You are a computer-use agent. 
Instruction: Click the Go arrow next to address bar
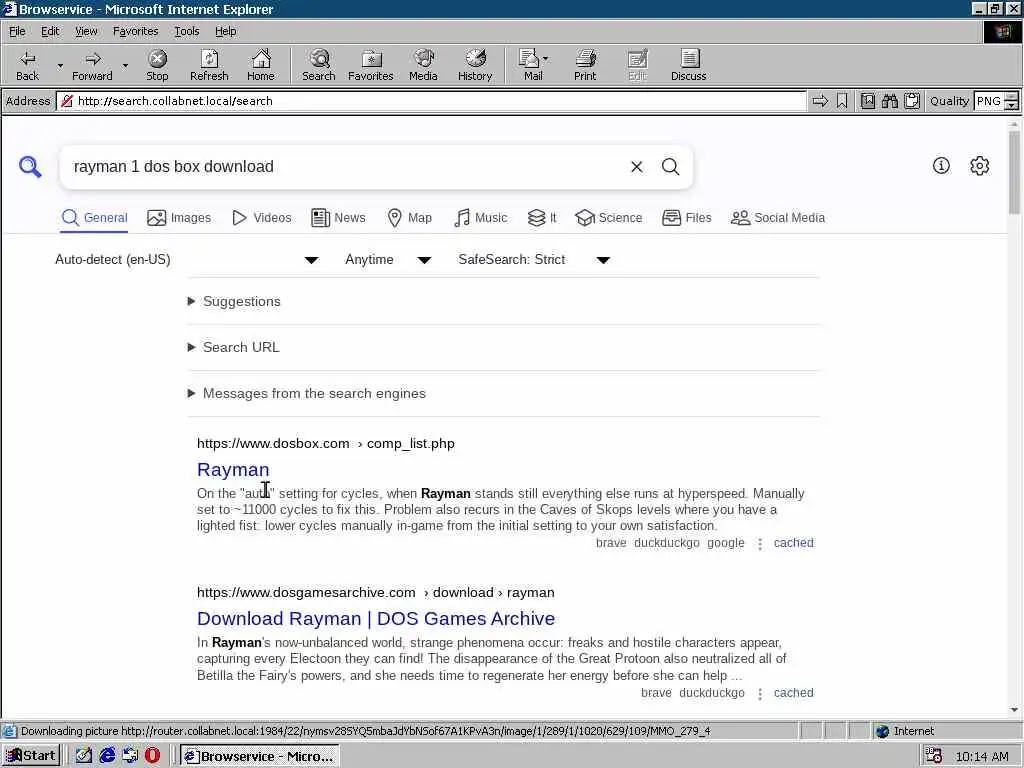coord(820,101)
